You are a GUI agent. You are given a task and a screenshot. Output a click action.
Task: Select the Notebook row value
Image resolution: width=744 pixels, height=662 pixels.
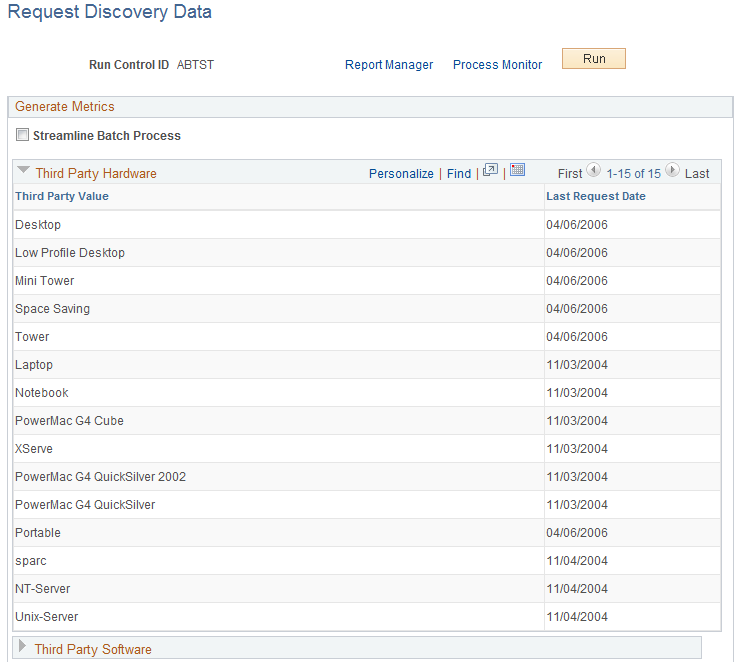[42, 393]
